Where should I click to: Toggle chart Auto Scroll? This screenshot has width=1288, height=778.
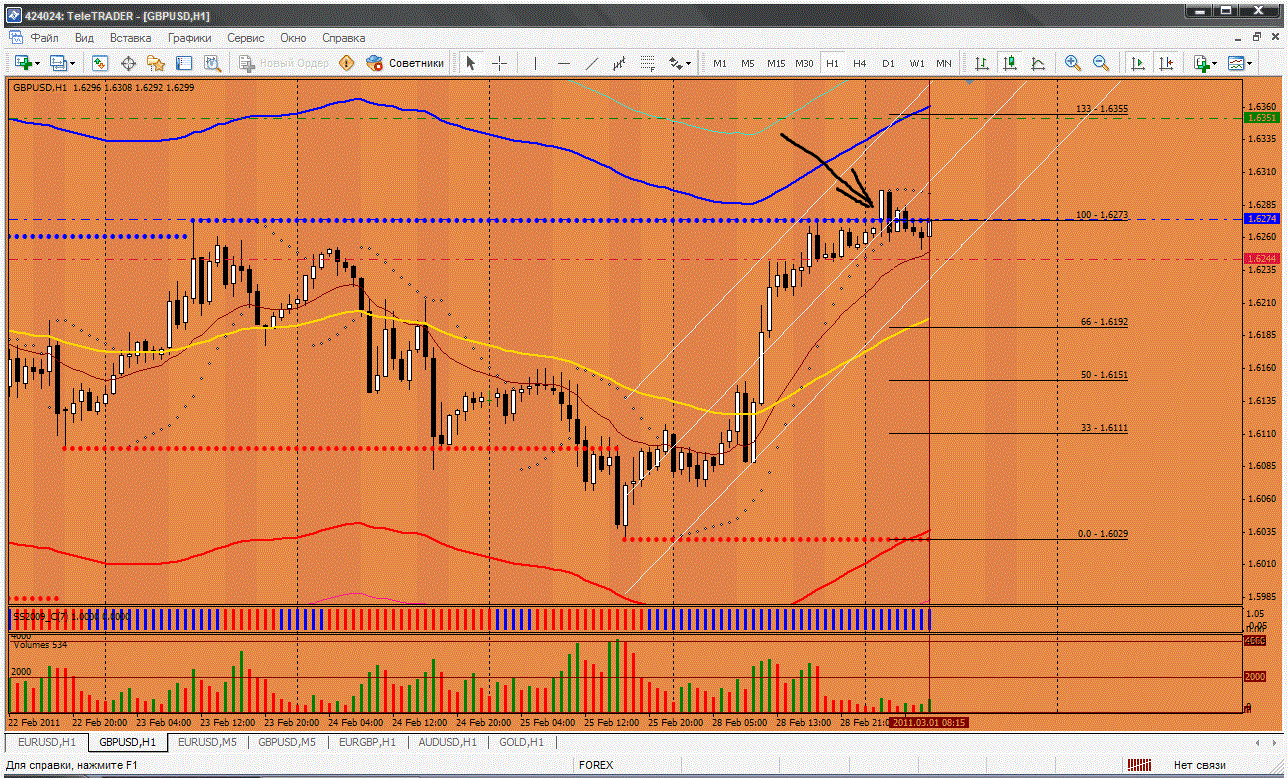pos(1138,63)
